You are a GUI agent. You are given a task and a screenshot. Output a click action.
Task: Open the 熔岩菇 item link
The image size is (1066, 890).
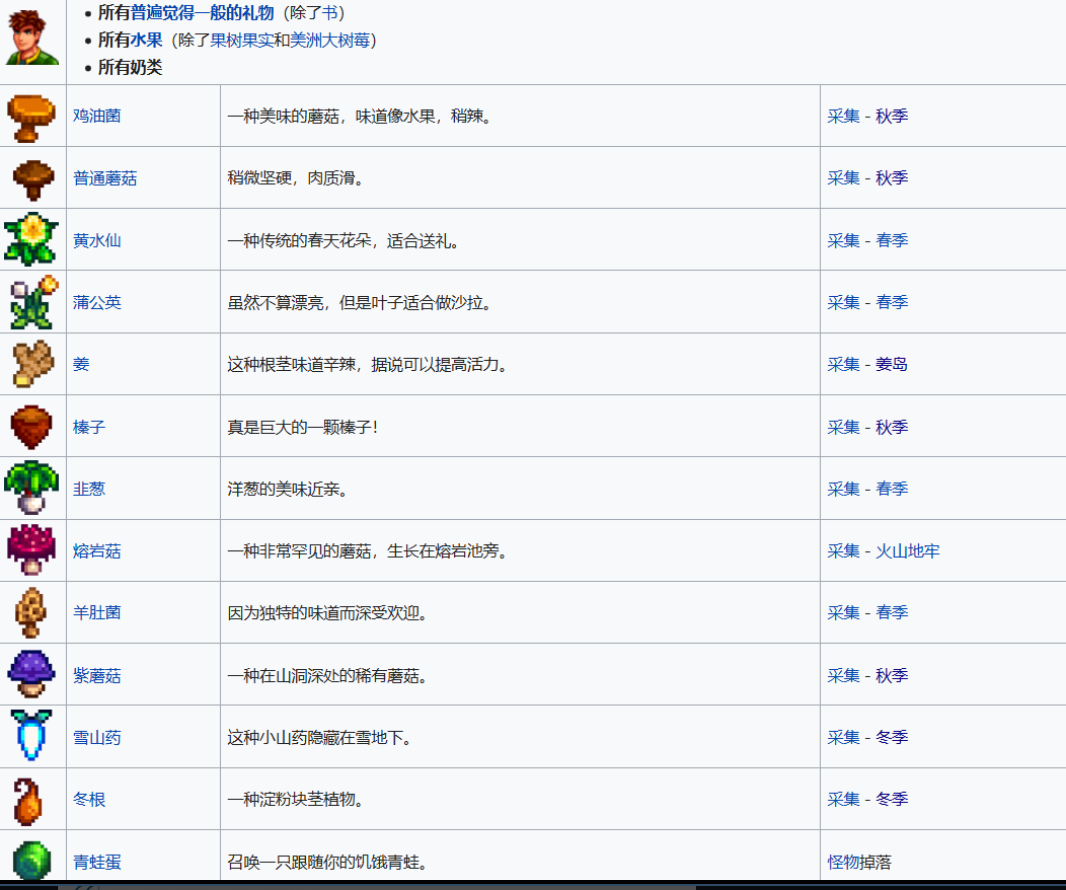[97, 551]
